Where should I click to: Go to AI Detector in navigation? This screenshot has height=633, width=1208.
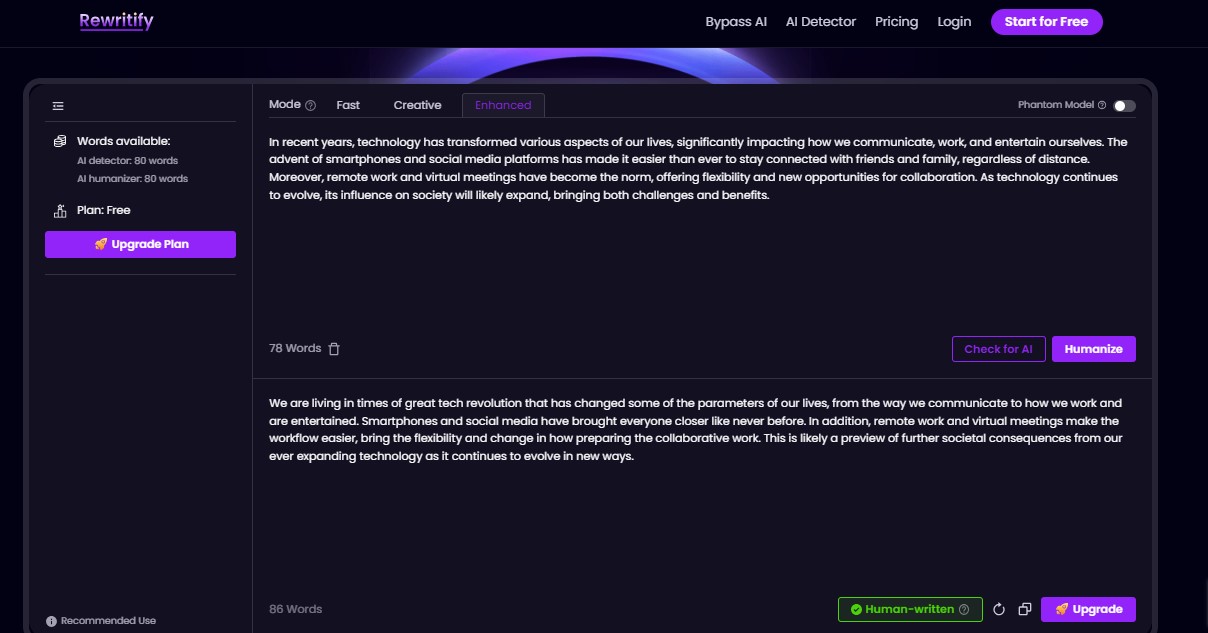click(x=820, y=22)
